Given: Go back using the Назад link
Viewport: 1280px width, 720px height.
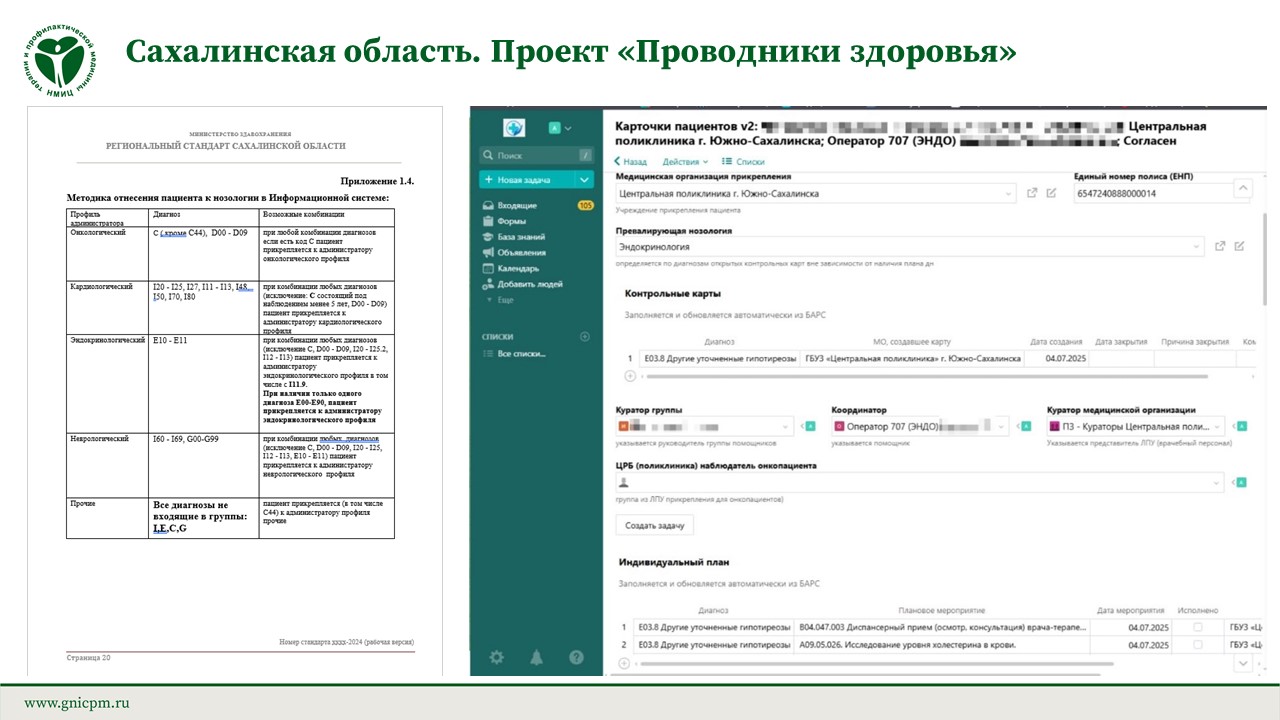Looking at the screenshot, I should tap(630, 161).
